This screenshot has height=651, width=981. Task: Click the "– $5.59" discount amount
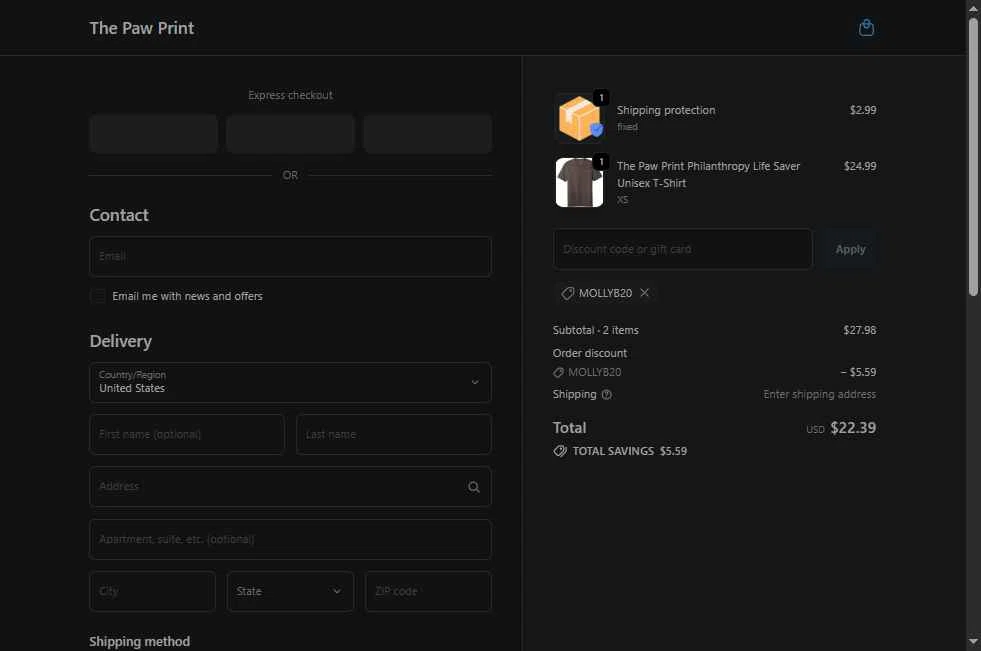pyautogui.click(x=858, y=372)
